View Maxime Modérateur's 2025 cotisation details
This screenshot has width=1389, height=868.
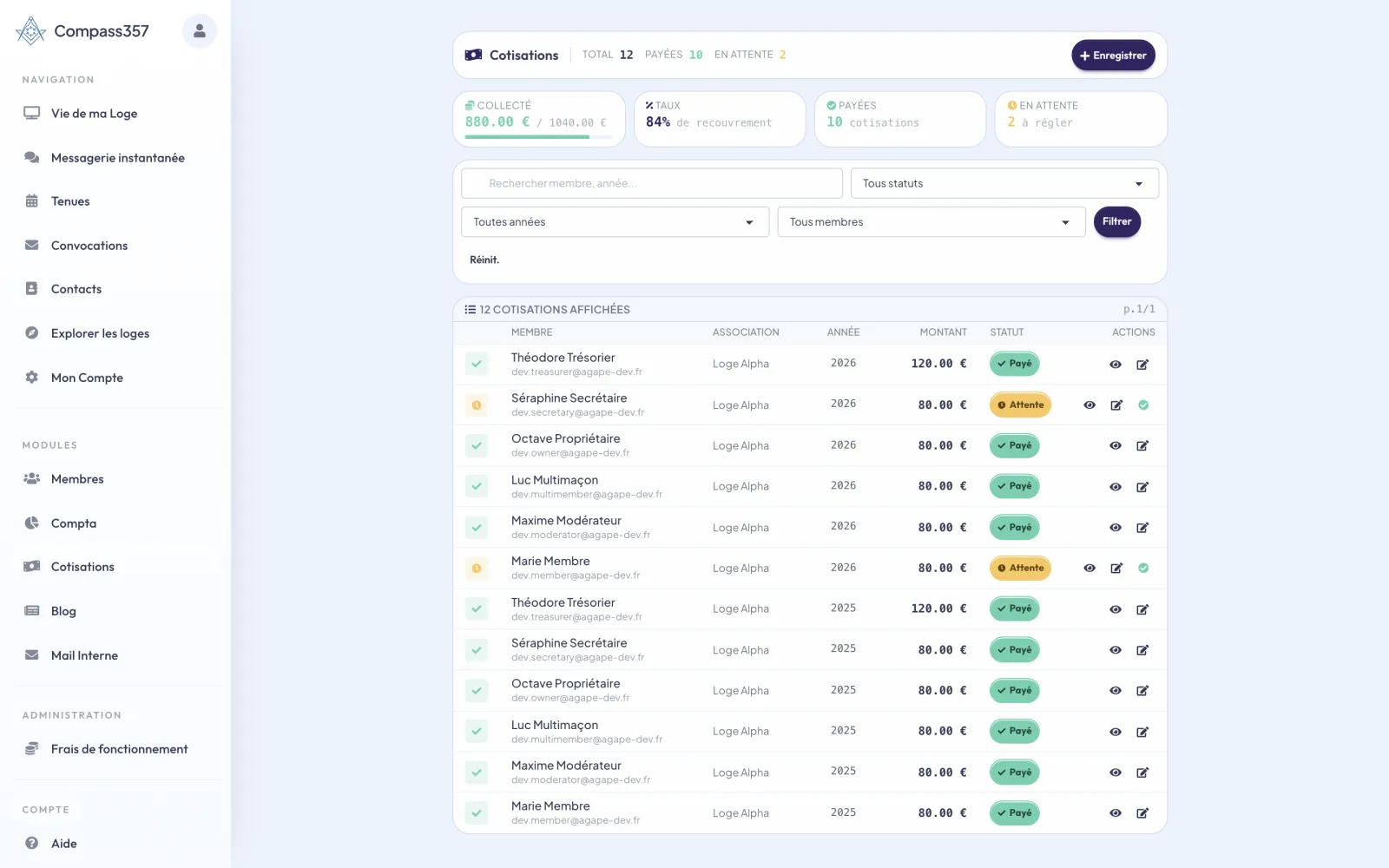point(1116,773)
